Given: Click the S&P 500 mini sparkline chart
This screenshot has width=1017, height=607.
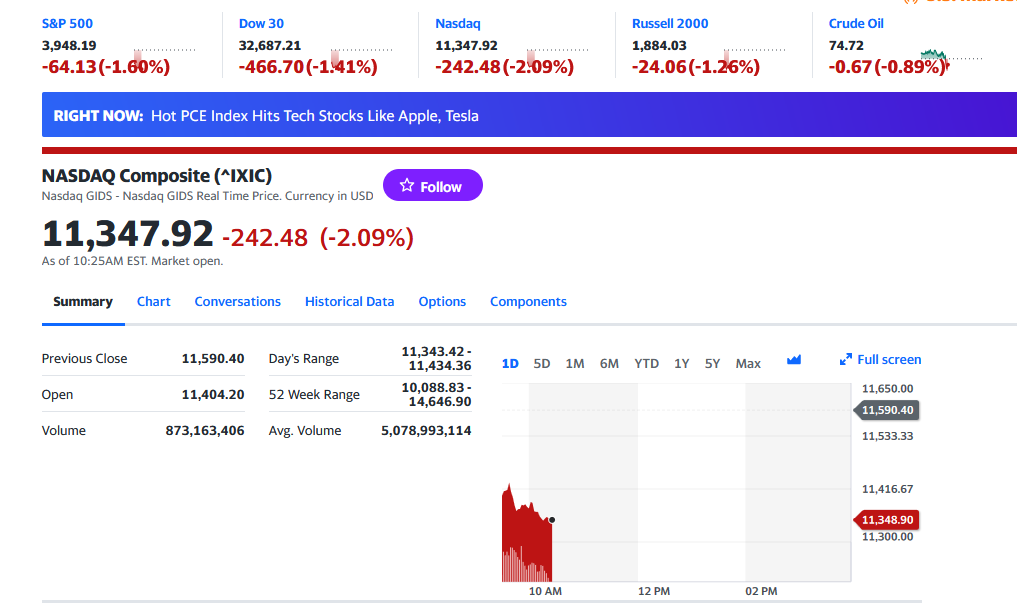Looking at the screenshot, I should coord(164,56).
